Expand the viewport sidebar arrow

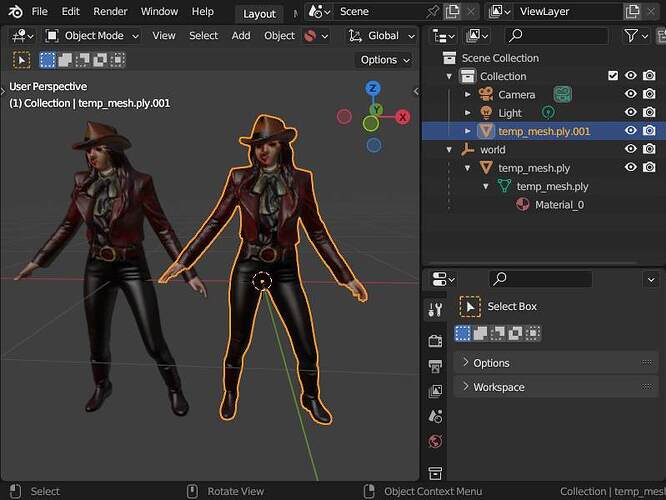pyautogui.click(x=416, y=91)
